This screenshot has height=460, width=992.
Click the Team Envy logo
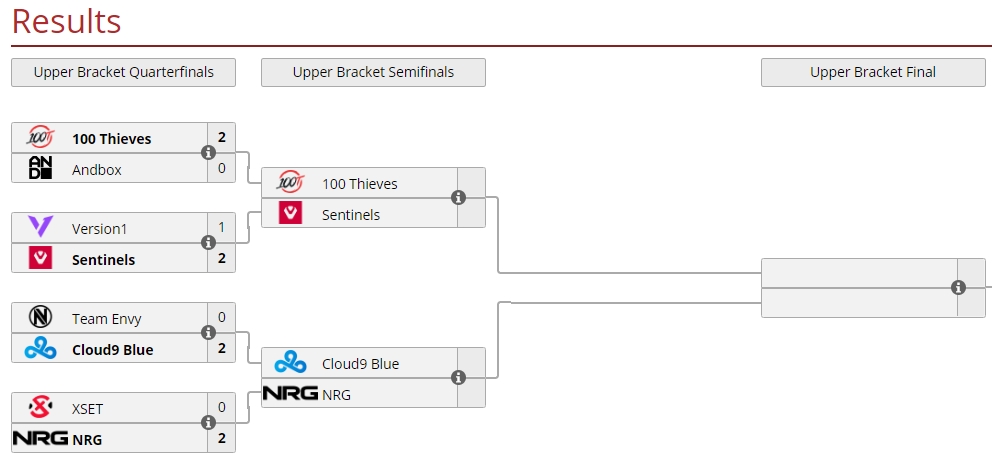40,318
